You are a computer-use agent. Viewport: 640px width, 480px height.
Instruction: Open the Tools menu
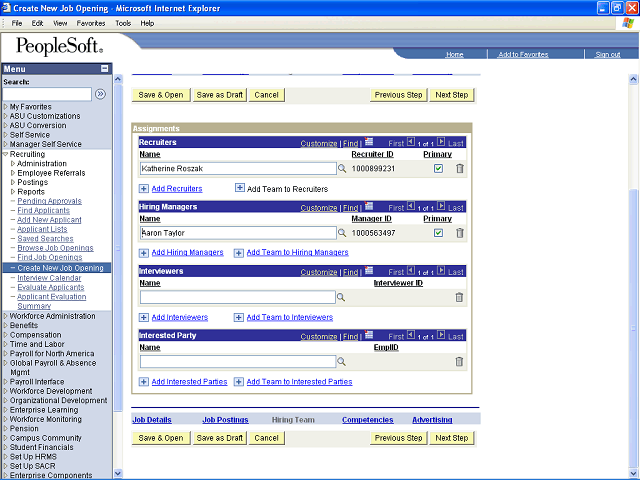coord(123,23)
